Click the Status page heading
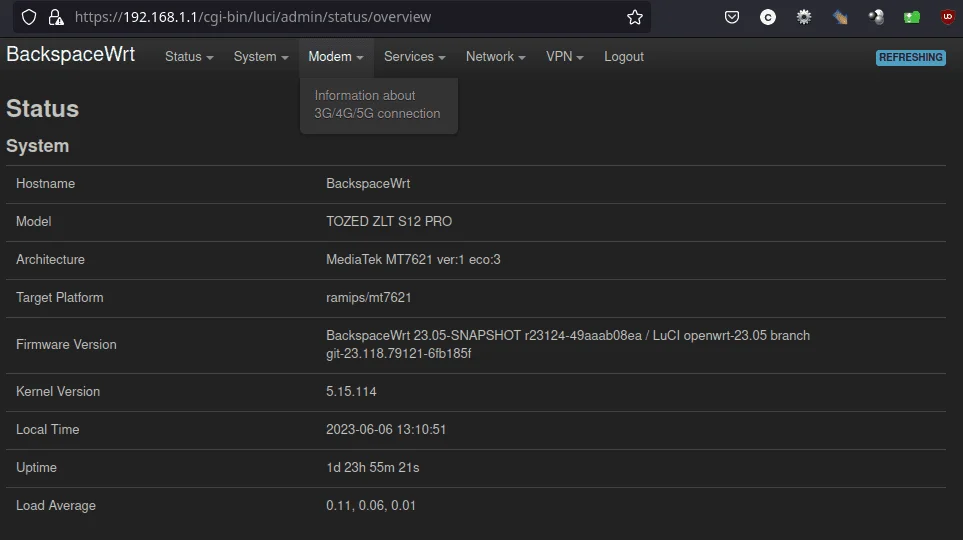 coord(42,109)
